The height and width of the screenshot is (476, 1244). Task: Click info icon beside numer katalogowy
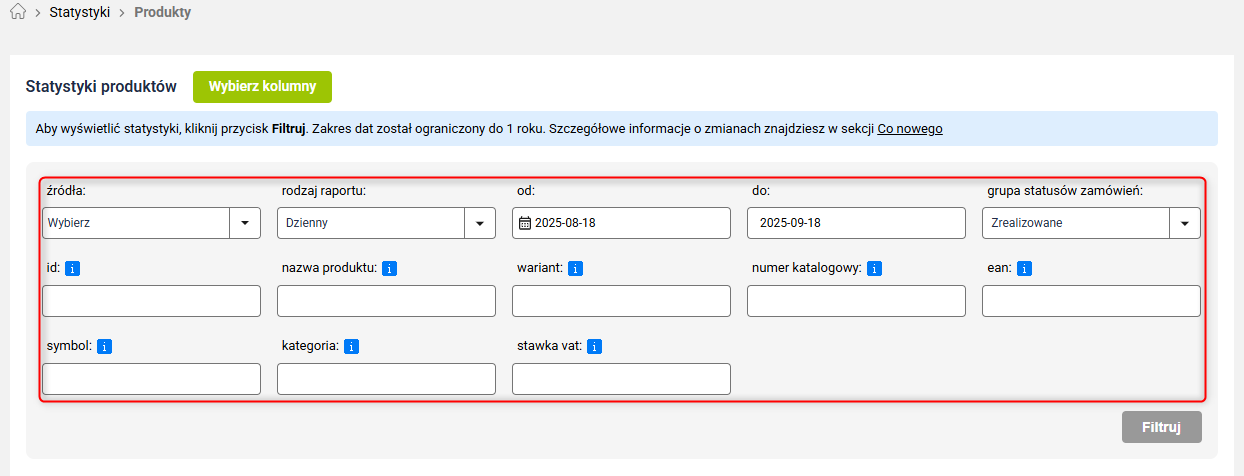[x=874, y=268]
